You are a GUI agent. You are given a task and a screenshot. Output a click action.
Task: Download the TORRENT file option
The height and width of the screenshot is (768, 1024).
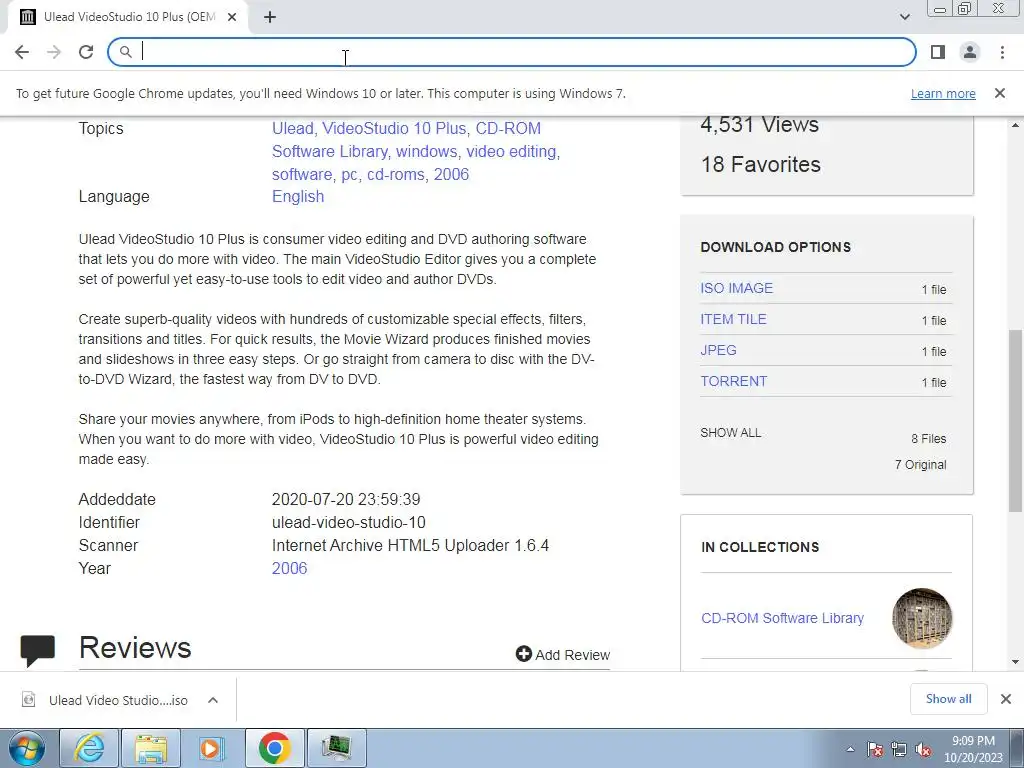pyautogui.click(x=734, y=381)
